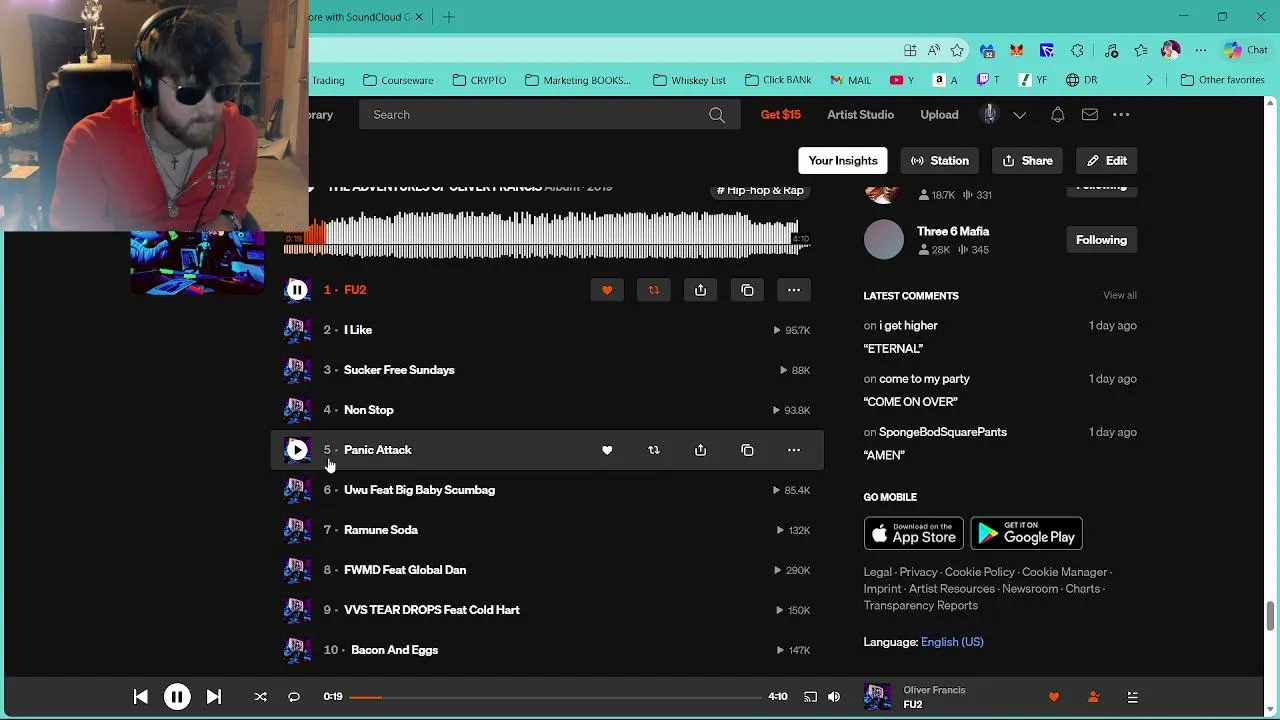
Task: Download on the App Store badge
Action: [914, 534]
